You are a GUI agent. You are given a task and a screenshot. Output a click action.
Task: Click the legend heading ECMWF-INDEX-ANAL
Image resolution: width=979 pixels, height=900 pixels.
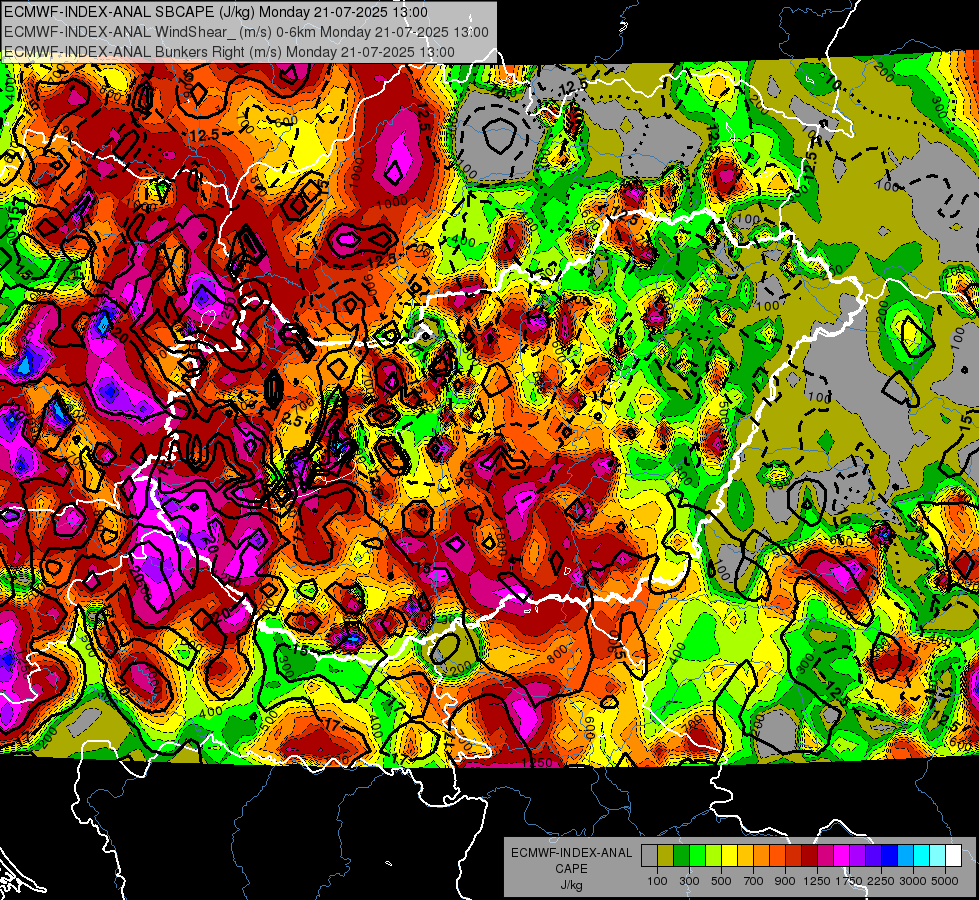coord(571,853)
